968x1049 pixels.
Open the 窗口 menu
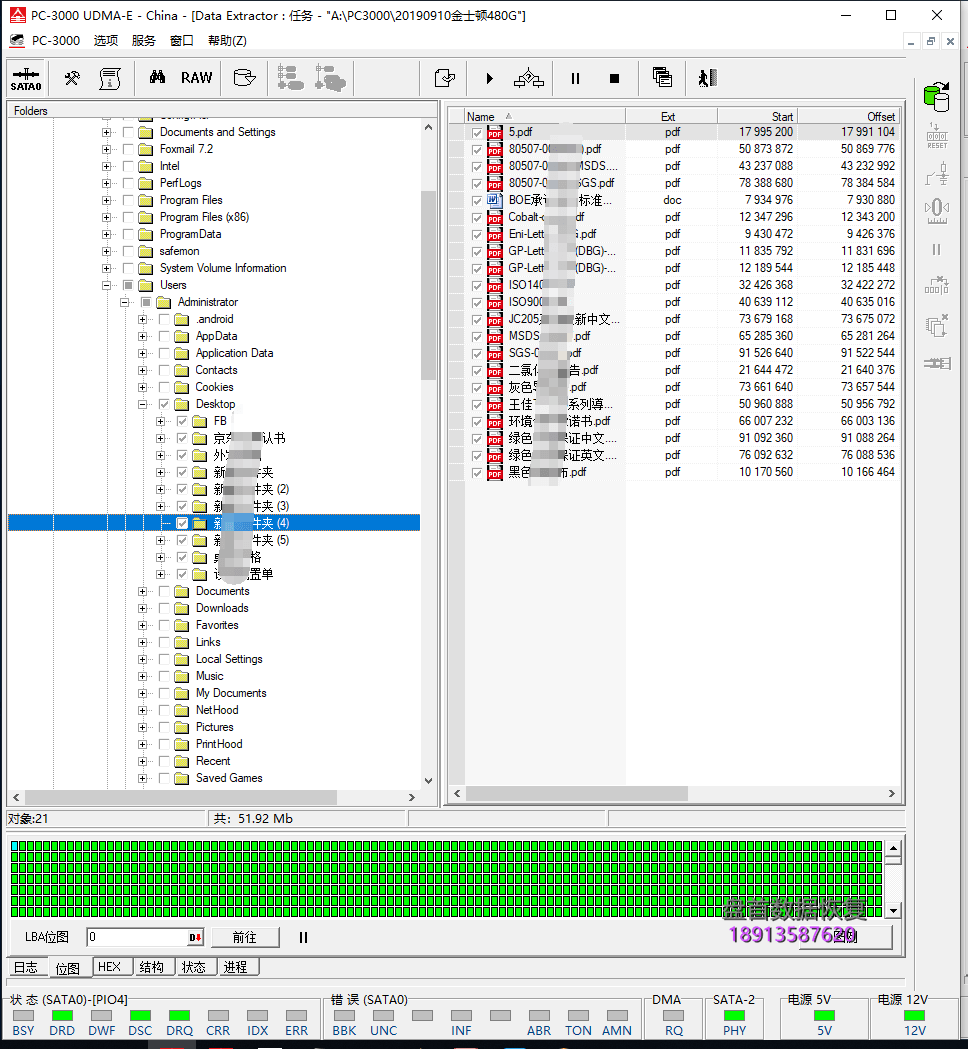[182, 41]
